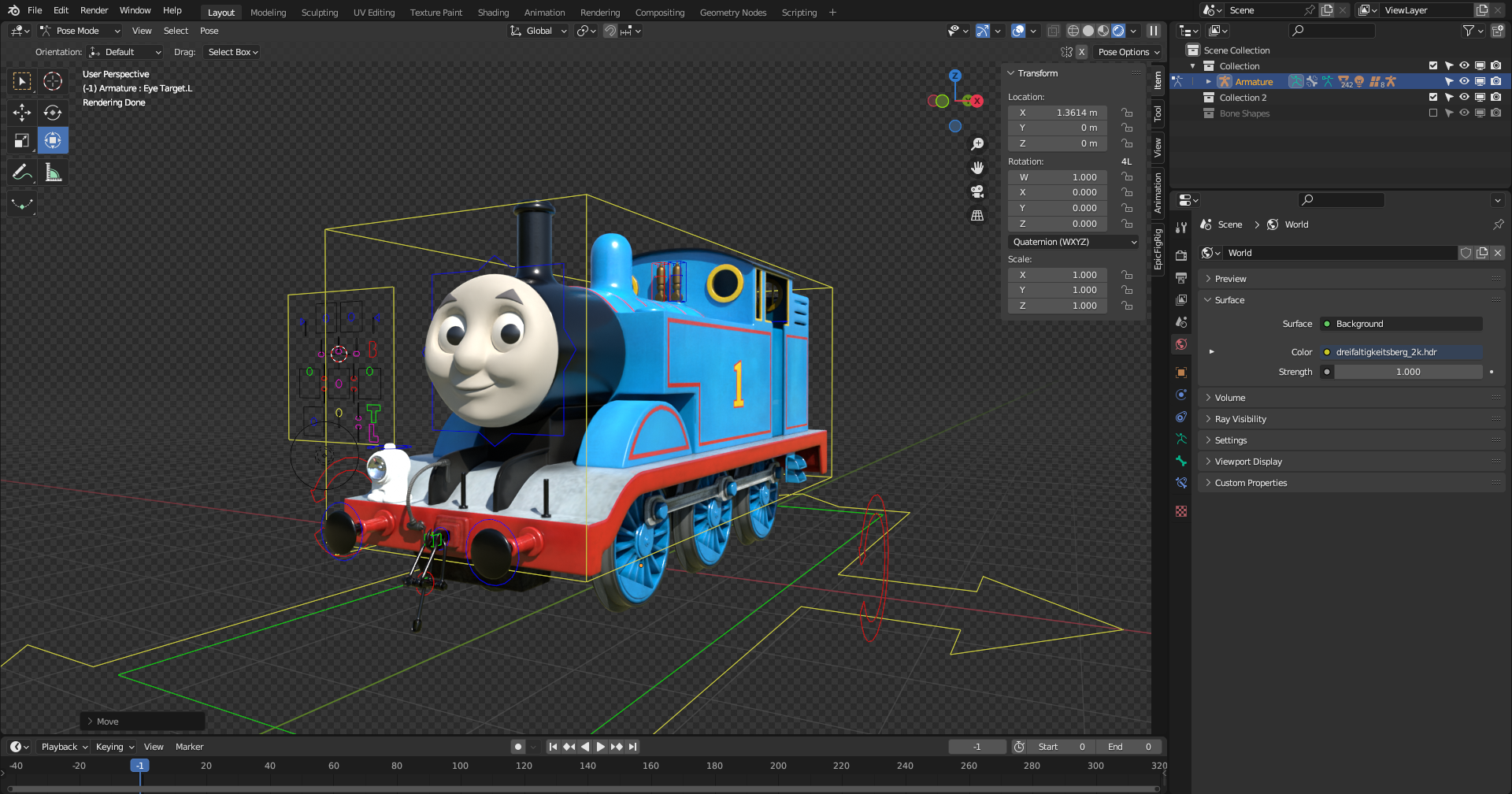This screenshot has height=794, width=1512.
Task: Open Playback popover in timeline
Action: [x=65, y=747]
